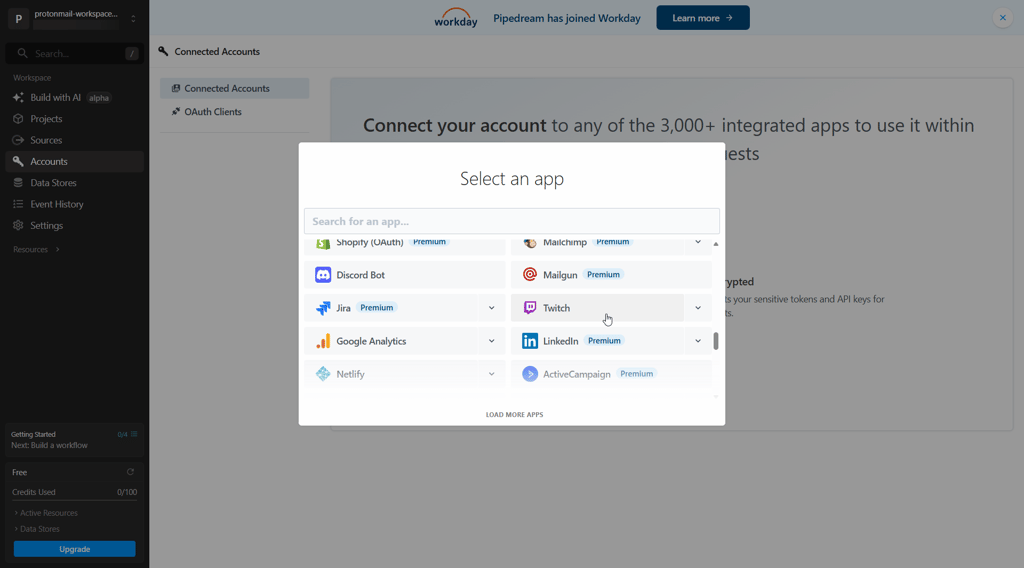Expand the Netlify options chevron
Image resolution: width=1024 pixels, height=568 pixels.
(491, 374)
